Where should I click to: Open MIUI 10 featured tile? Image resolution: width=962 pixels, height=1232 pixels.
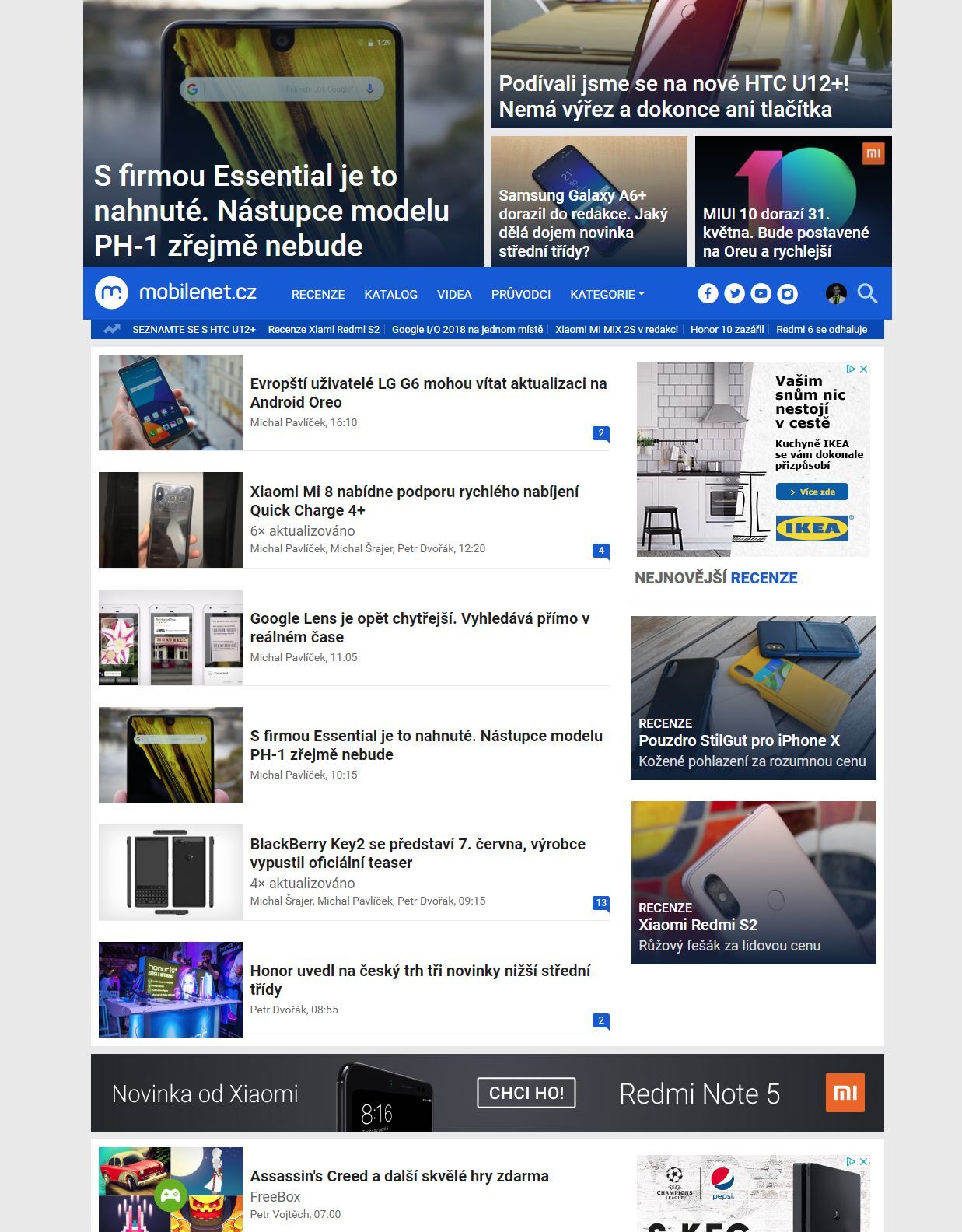click(793, 201)
